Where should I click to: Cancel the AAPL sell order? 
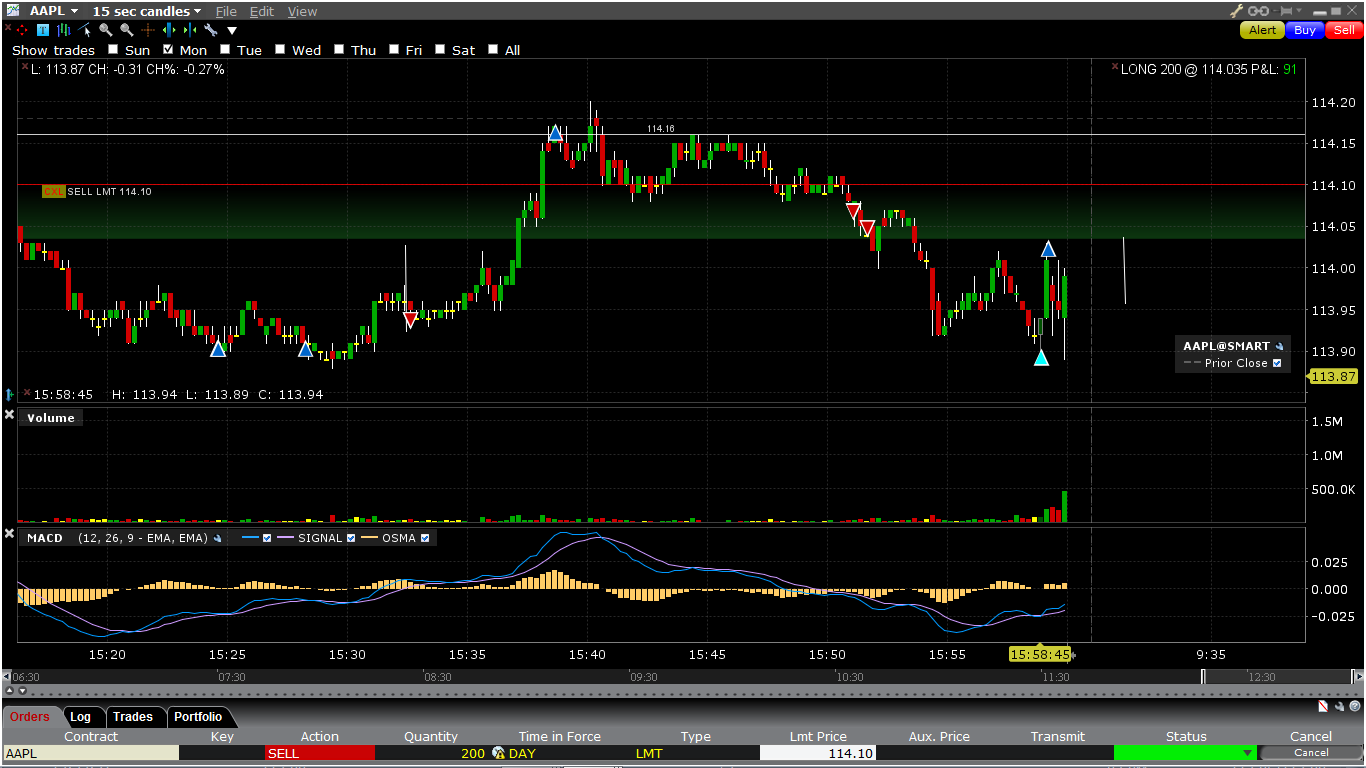pyautogui.click(x=1310, y=753)
